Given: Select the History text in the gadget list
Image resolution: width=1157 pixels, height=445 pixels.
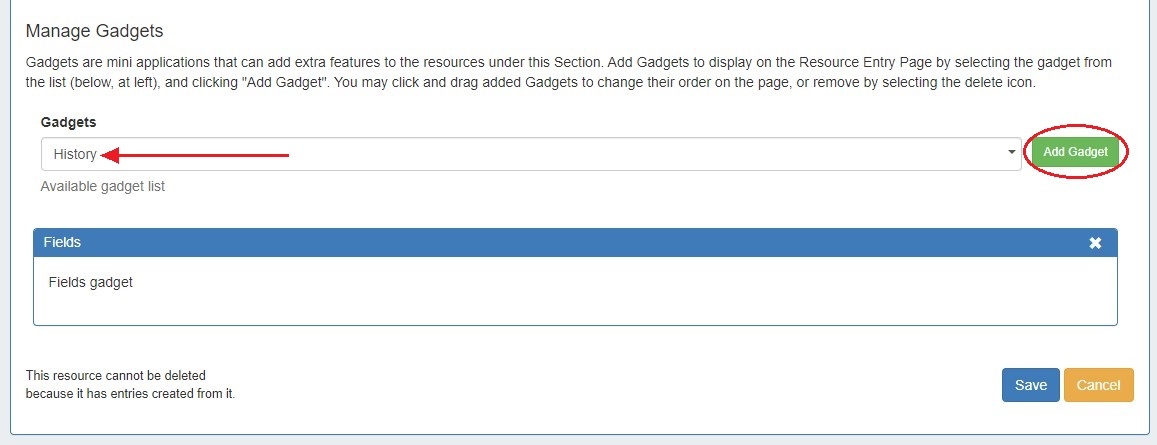Looking at the screenshot, I should pyautogui.click(x=75, y=154).
